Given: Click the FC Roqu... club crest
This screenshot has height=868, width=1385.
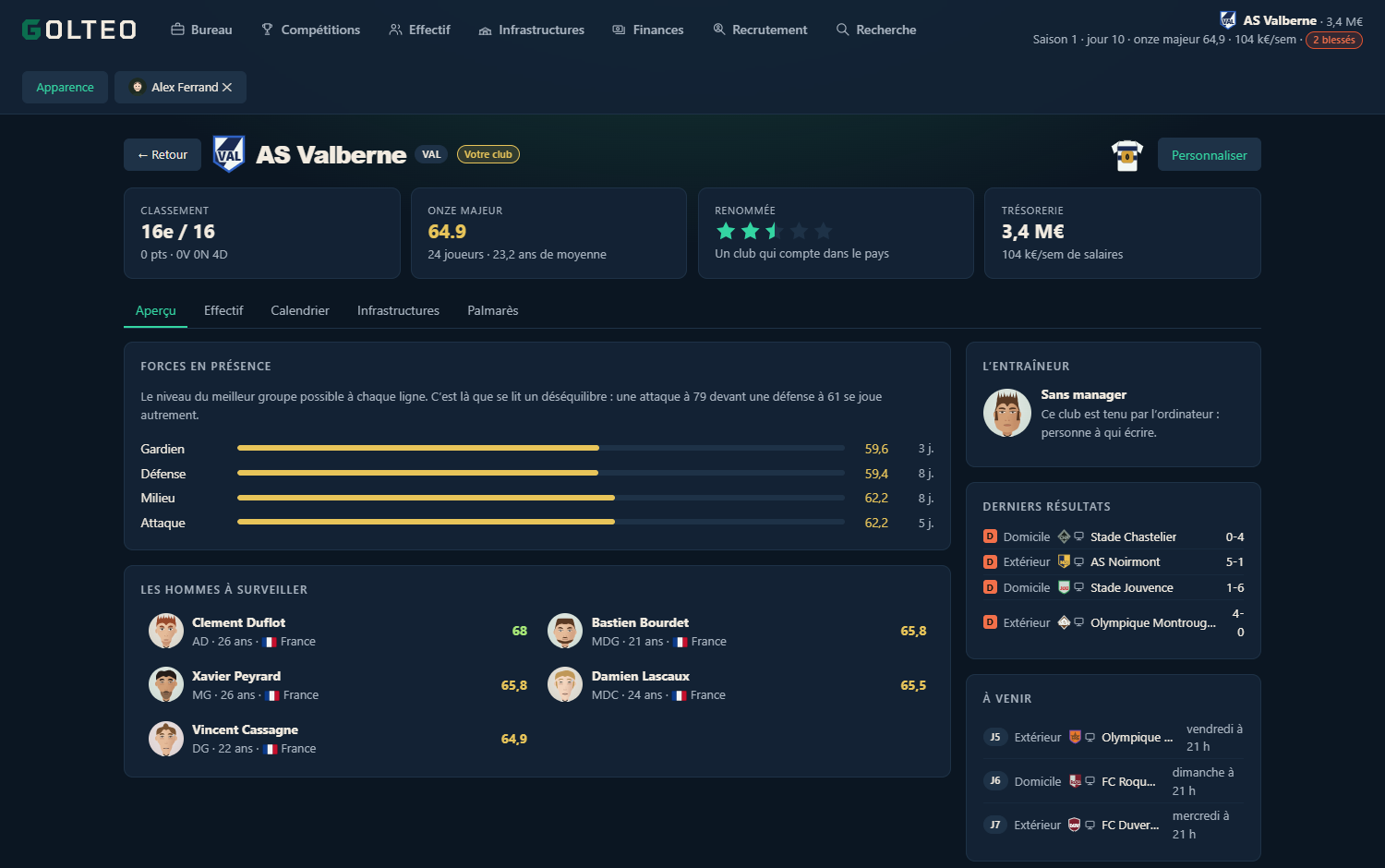Looking at the screenshot, I should [x=1075, y=781].
